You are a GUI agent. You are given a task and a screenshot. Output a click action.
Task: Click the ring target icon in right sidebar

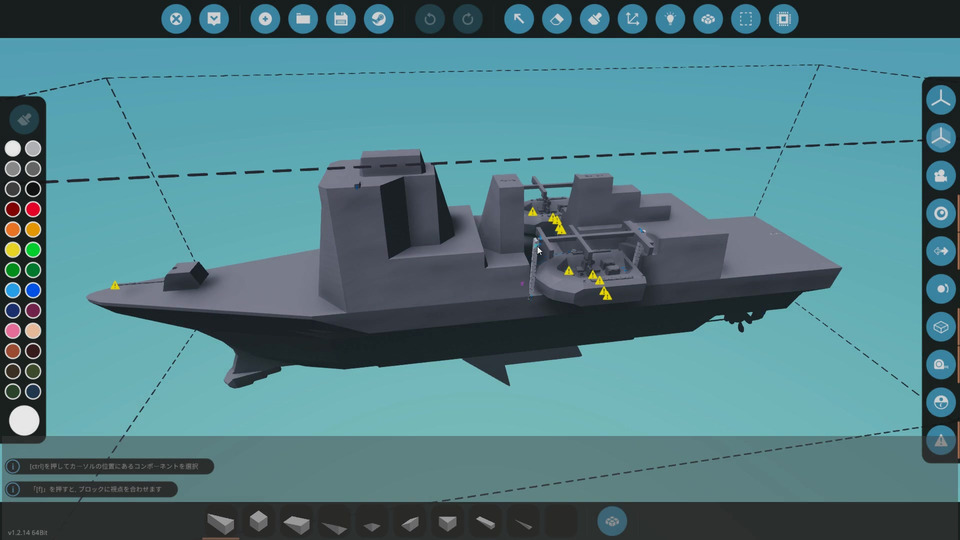point(940,213)
